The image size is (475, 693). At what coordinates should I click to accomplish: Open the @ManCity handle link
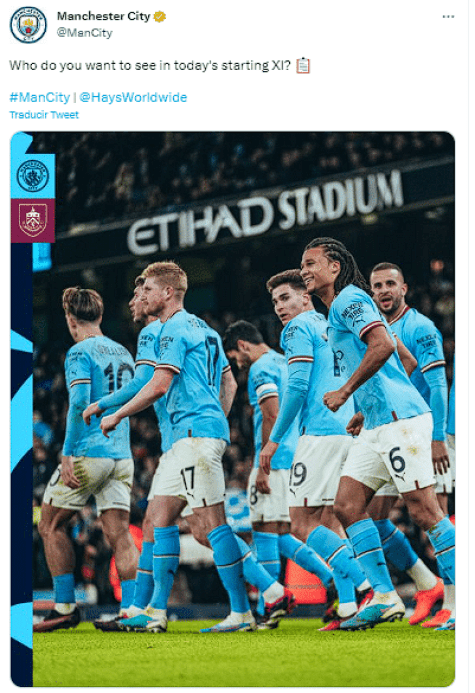(x=84, y=33)
